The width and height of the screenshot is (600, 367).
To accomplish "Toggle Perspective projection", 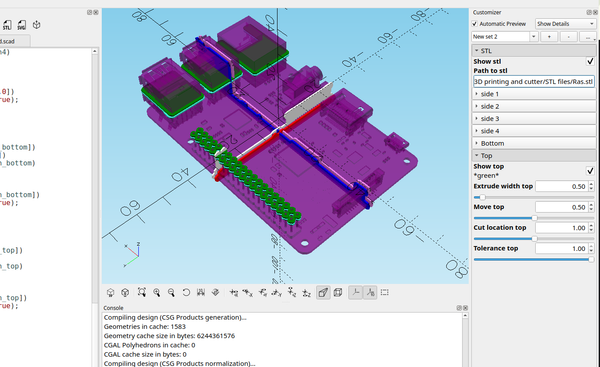I will [x=323, y=293].
